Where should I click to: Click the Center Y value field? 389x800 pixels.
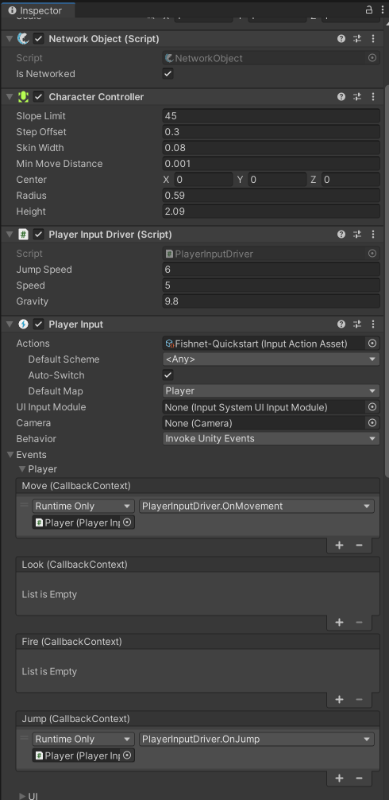(277, 180)
